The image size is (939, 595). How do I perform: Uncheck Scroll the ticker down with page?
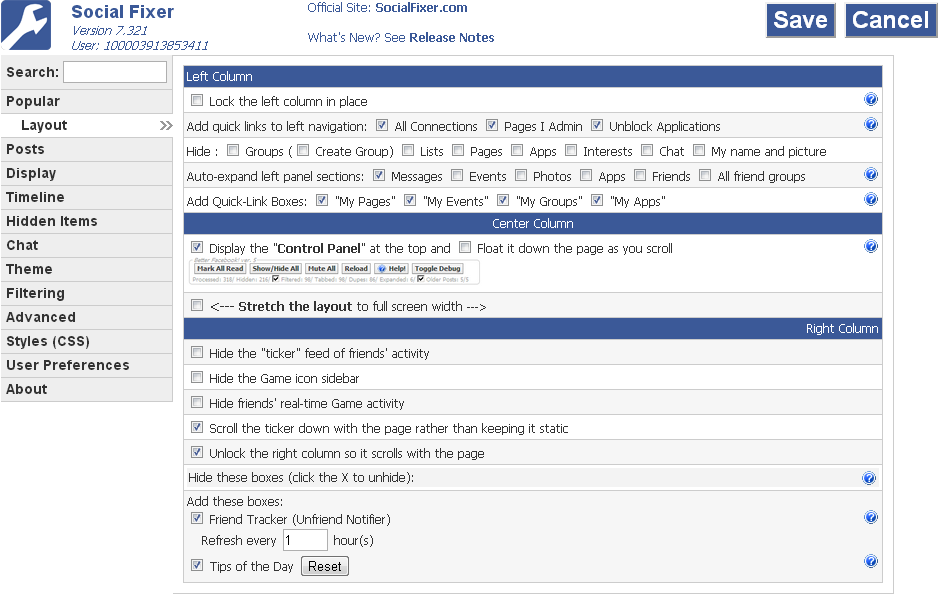tap(196, 427)
